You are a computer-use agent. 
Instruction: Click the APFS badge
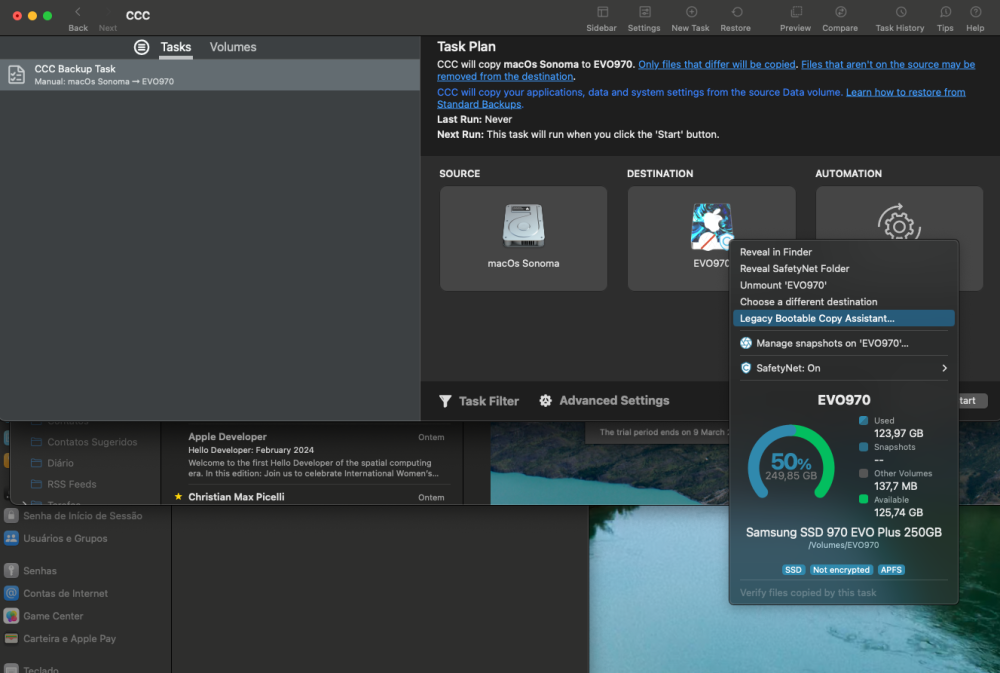(x=891, y=570)
